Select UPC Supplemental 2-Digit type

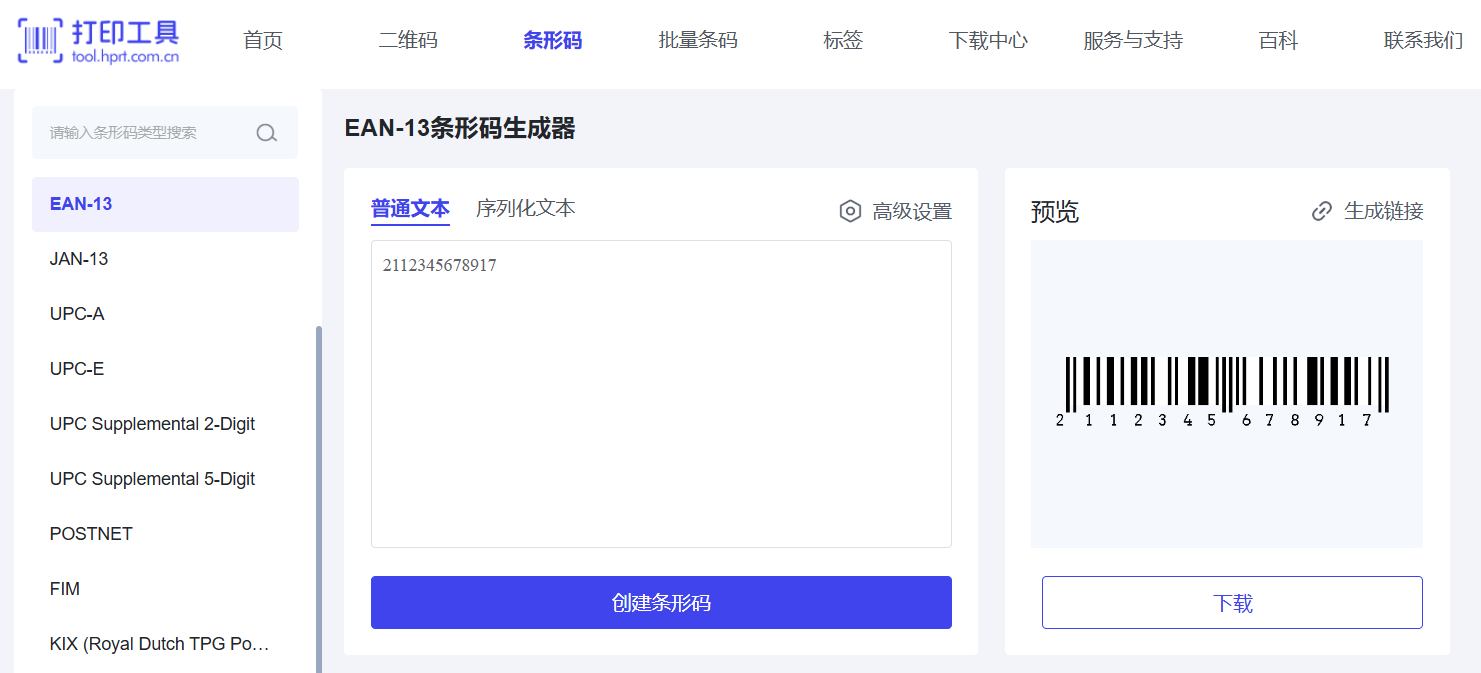pos(165,424)
